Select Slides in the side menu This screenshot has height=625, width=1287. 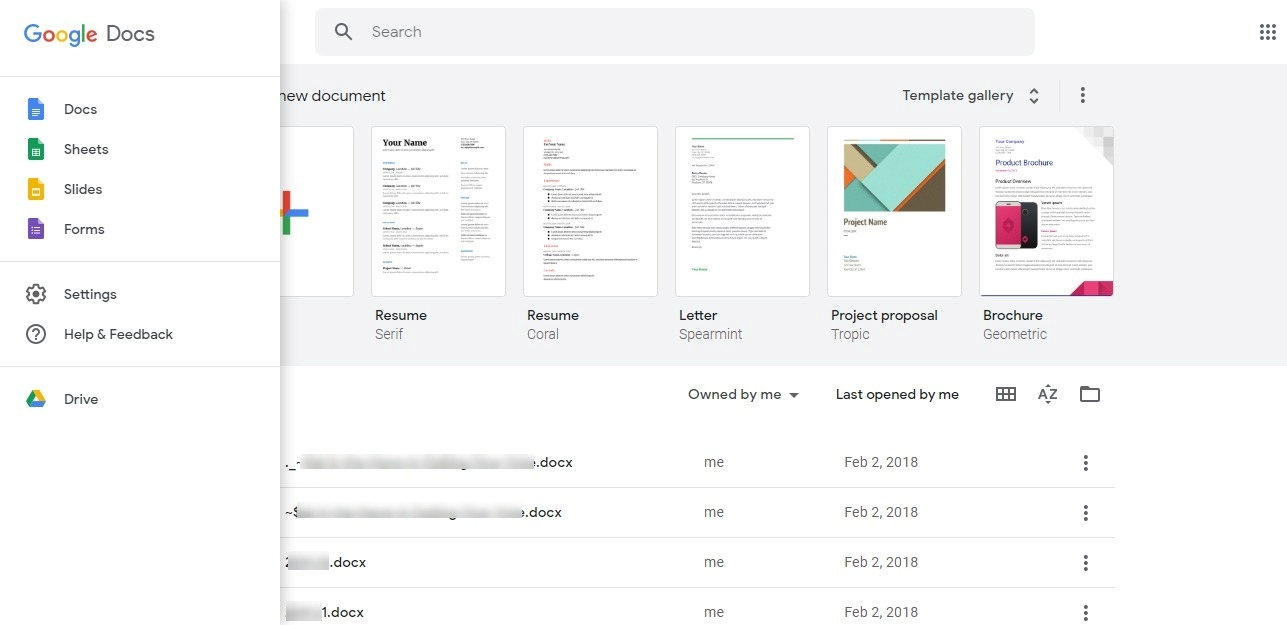[x=83, y=189]
